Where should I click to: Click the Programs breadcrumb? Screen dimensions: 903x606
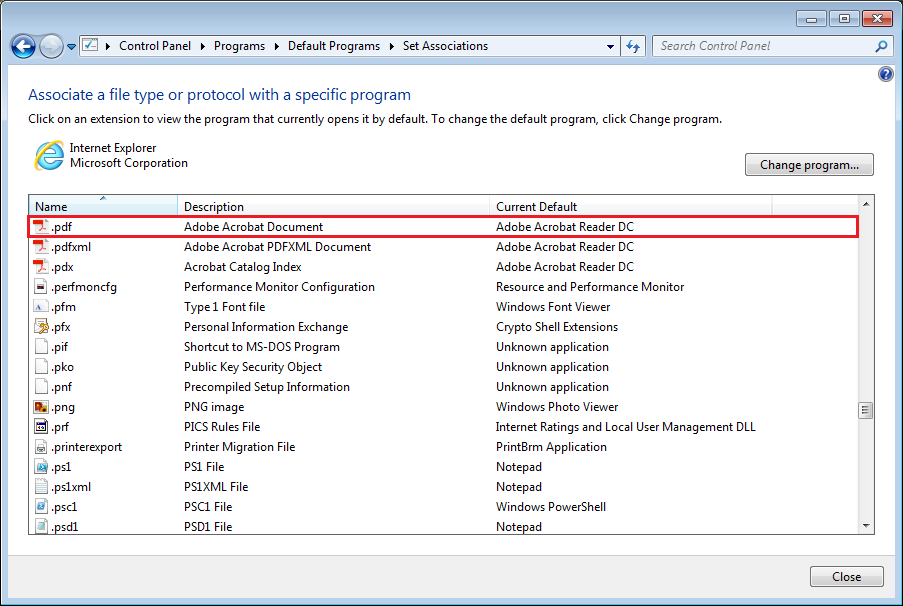coord(239,46)
